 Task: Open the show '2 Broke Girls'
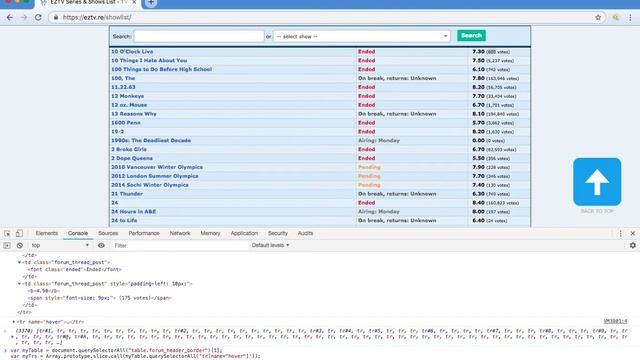click(129, 149)
